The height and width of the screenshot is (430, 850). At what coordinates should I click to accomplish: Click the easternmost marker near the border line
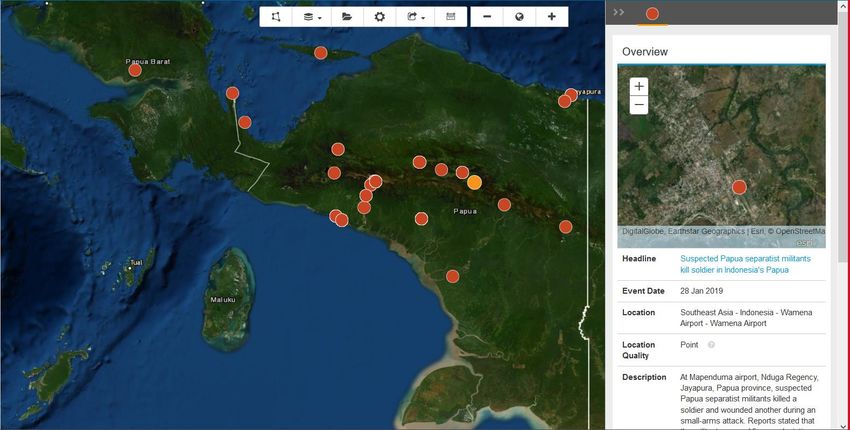pos(565,227)
